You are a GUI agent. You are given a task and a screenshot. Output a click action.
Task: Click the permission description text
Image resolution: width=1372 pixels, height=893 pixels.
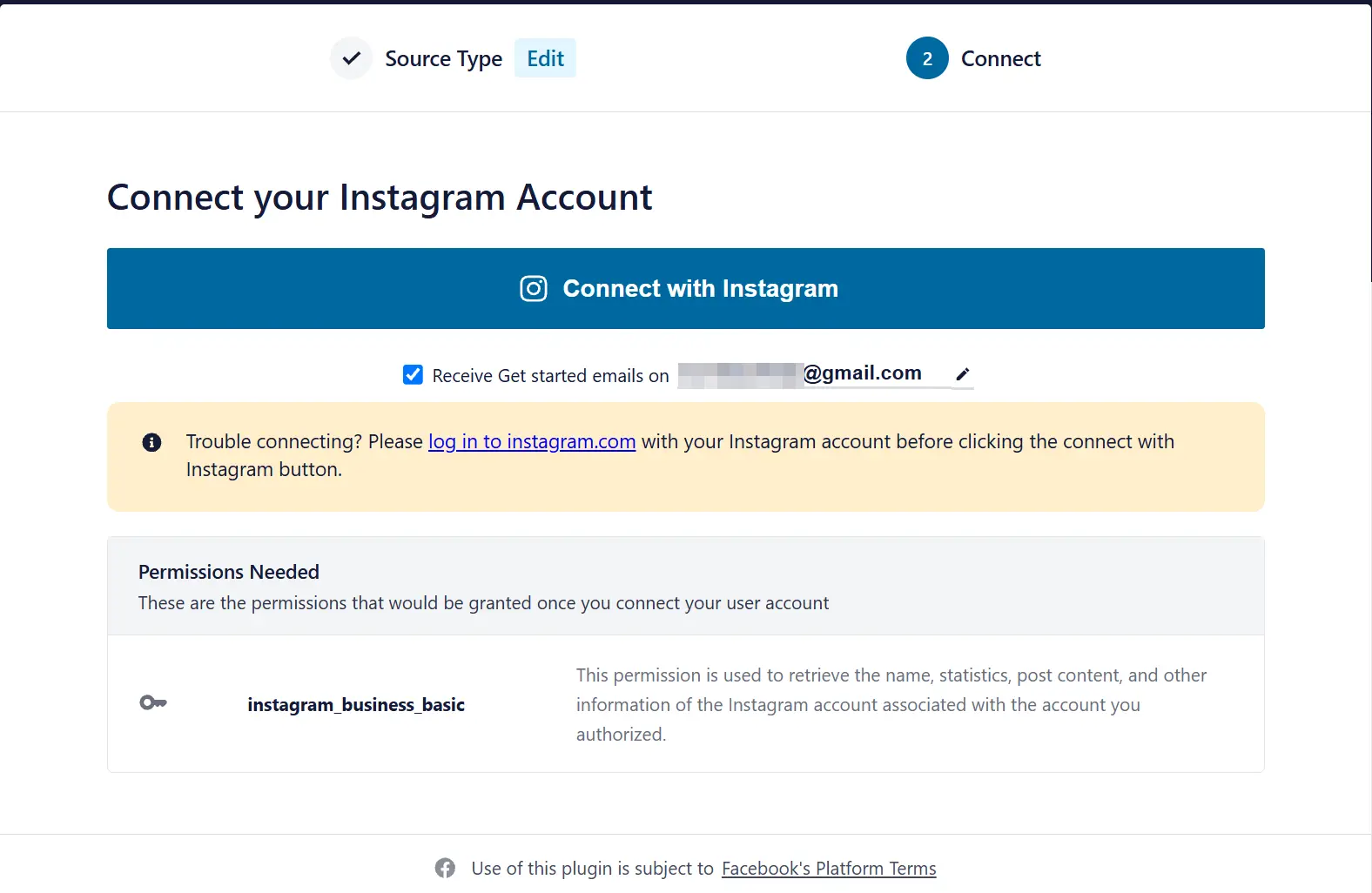tap(891, 704)
